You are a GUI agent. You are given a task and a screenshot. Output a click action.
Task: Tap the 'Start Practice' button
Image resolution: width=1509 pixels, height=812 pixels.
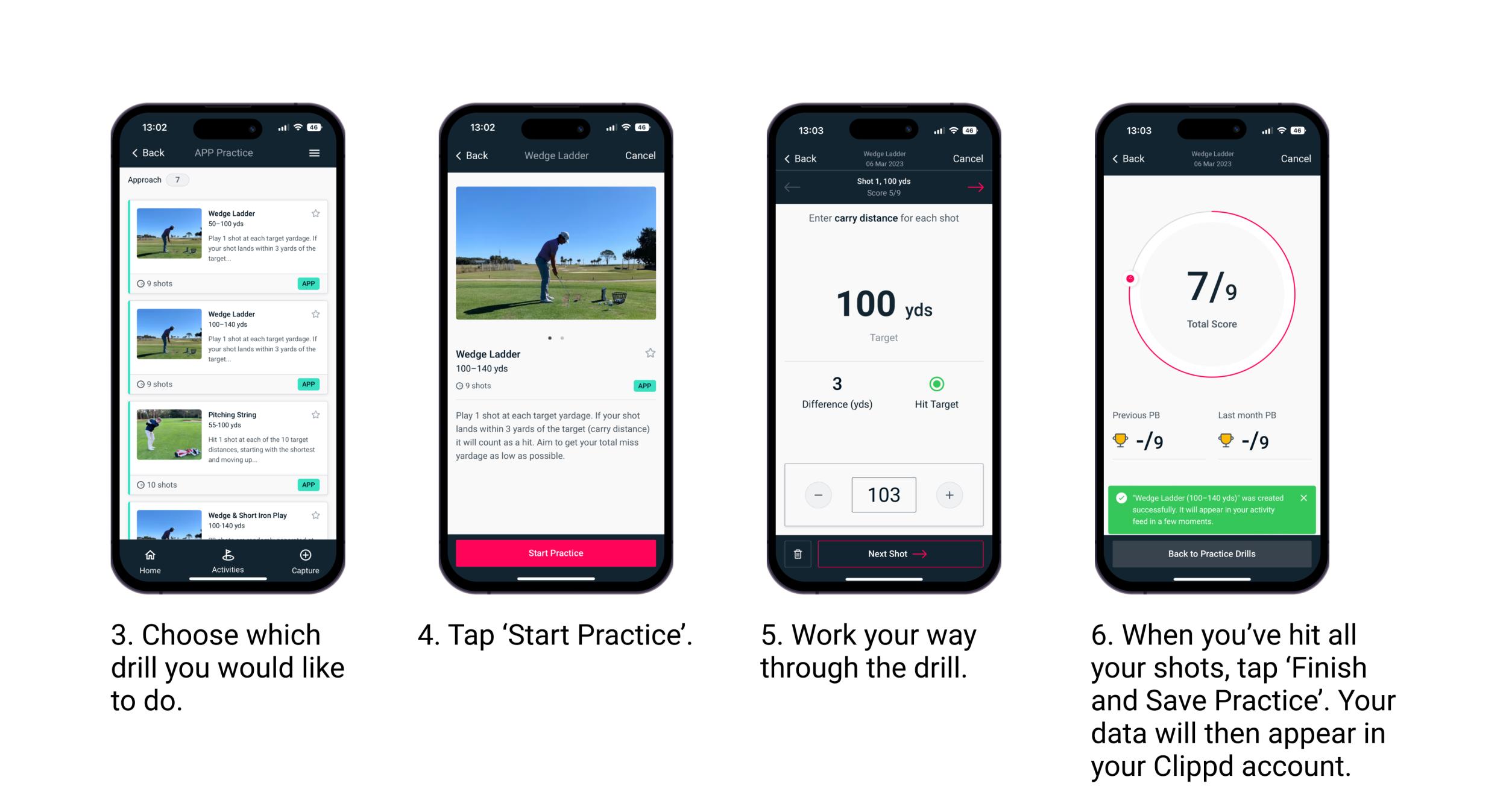(556, 553)
